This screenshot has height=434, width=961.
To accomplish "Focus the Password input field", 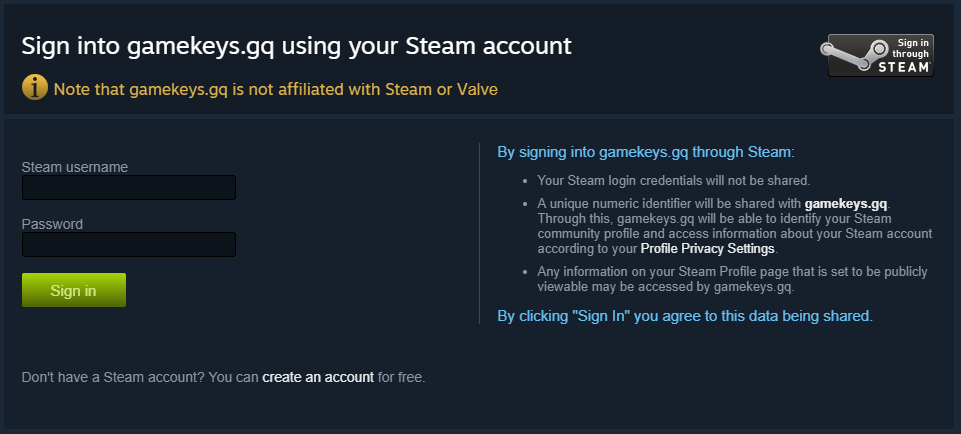I will (x=128, y=244).
